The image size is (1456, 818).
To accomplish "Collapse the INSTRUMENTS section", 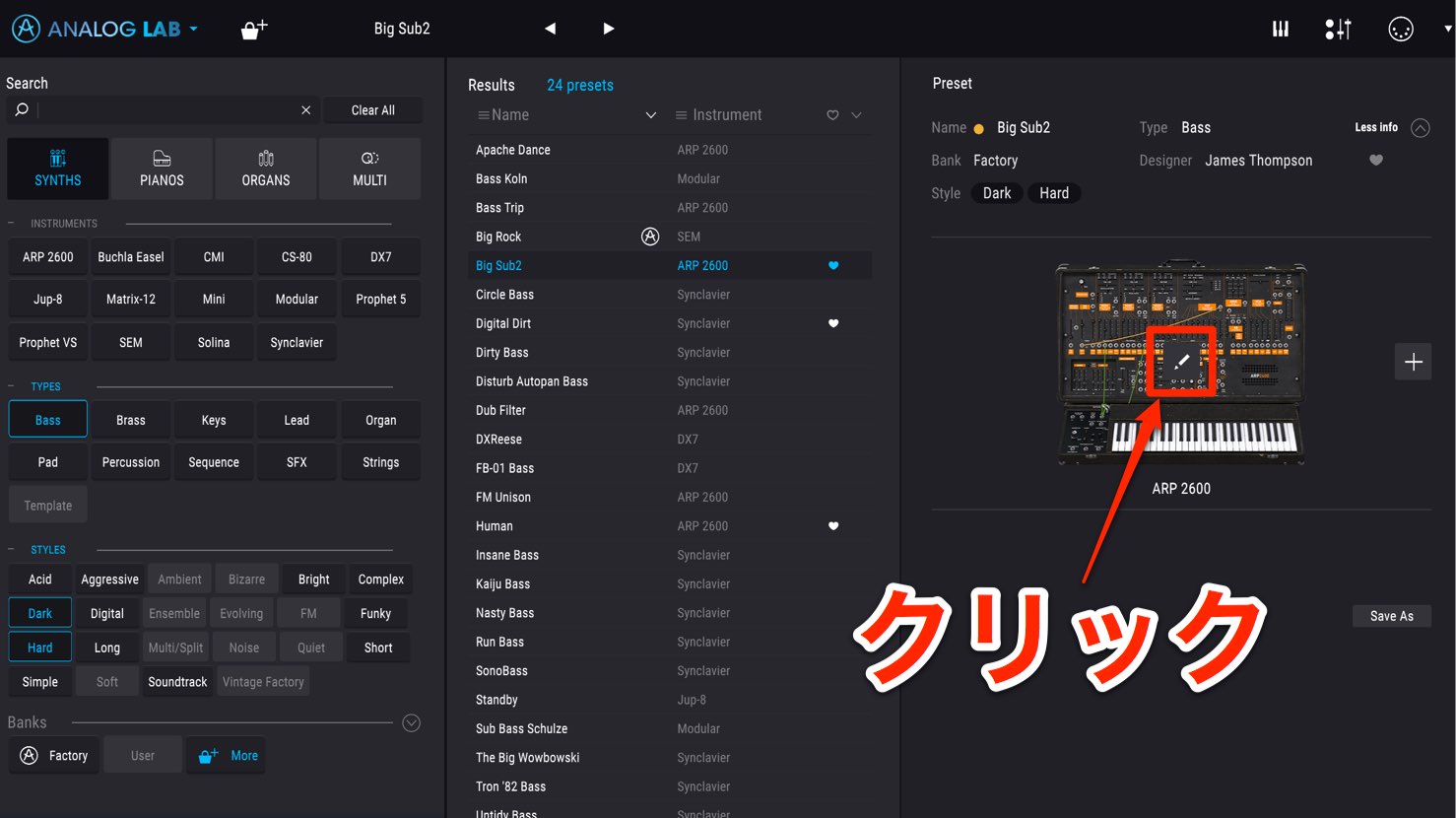I will click(11, 224).
